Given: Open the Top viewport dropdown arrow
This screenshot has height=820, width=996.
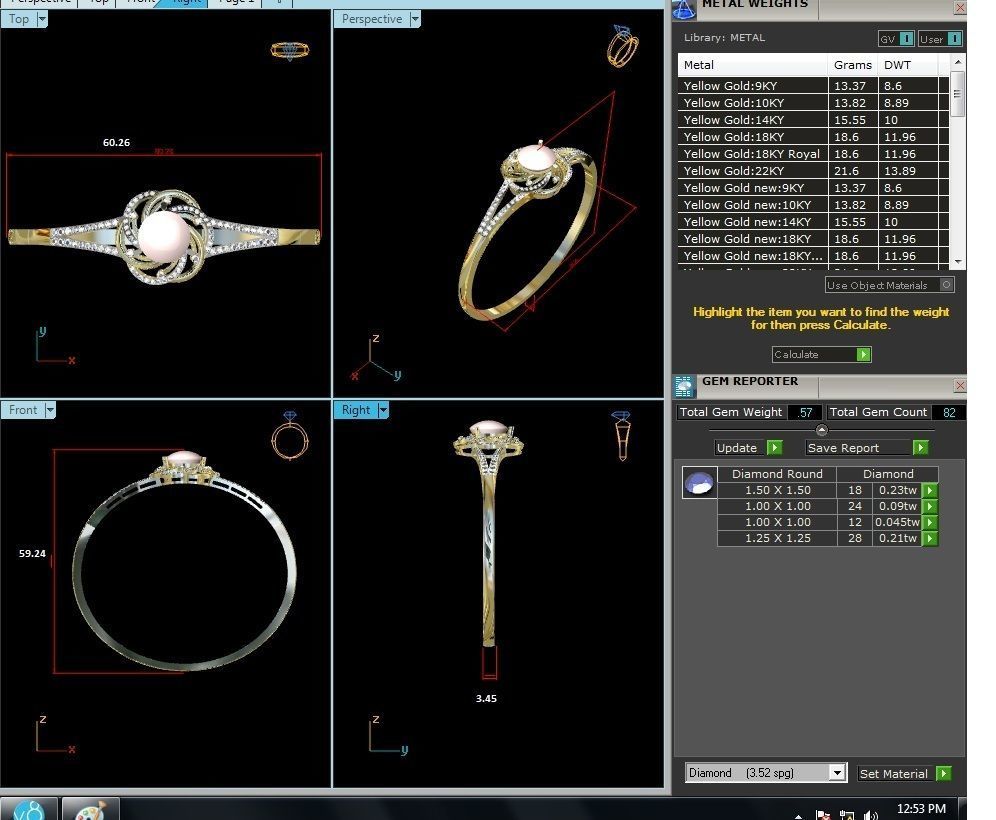Looking at the screenshot, I should pyautogui.click(x=42, y=19).
